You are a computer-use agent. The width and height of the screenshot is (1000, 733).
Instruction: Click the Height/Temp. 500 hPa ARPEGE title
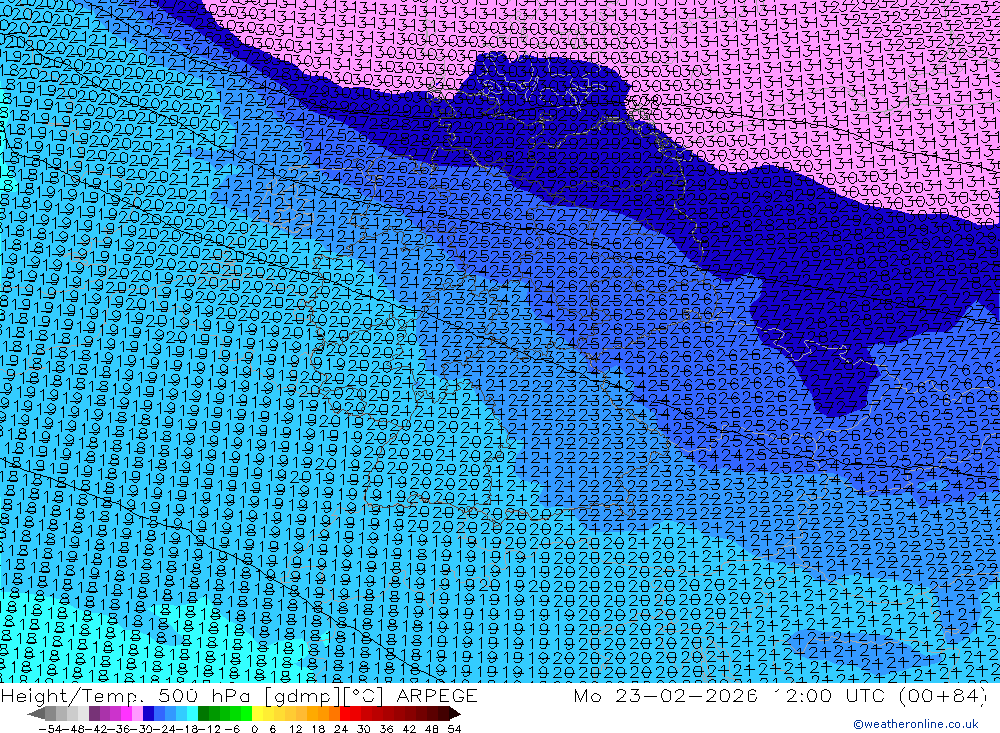[x=239, y=695]
